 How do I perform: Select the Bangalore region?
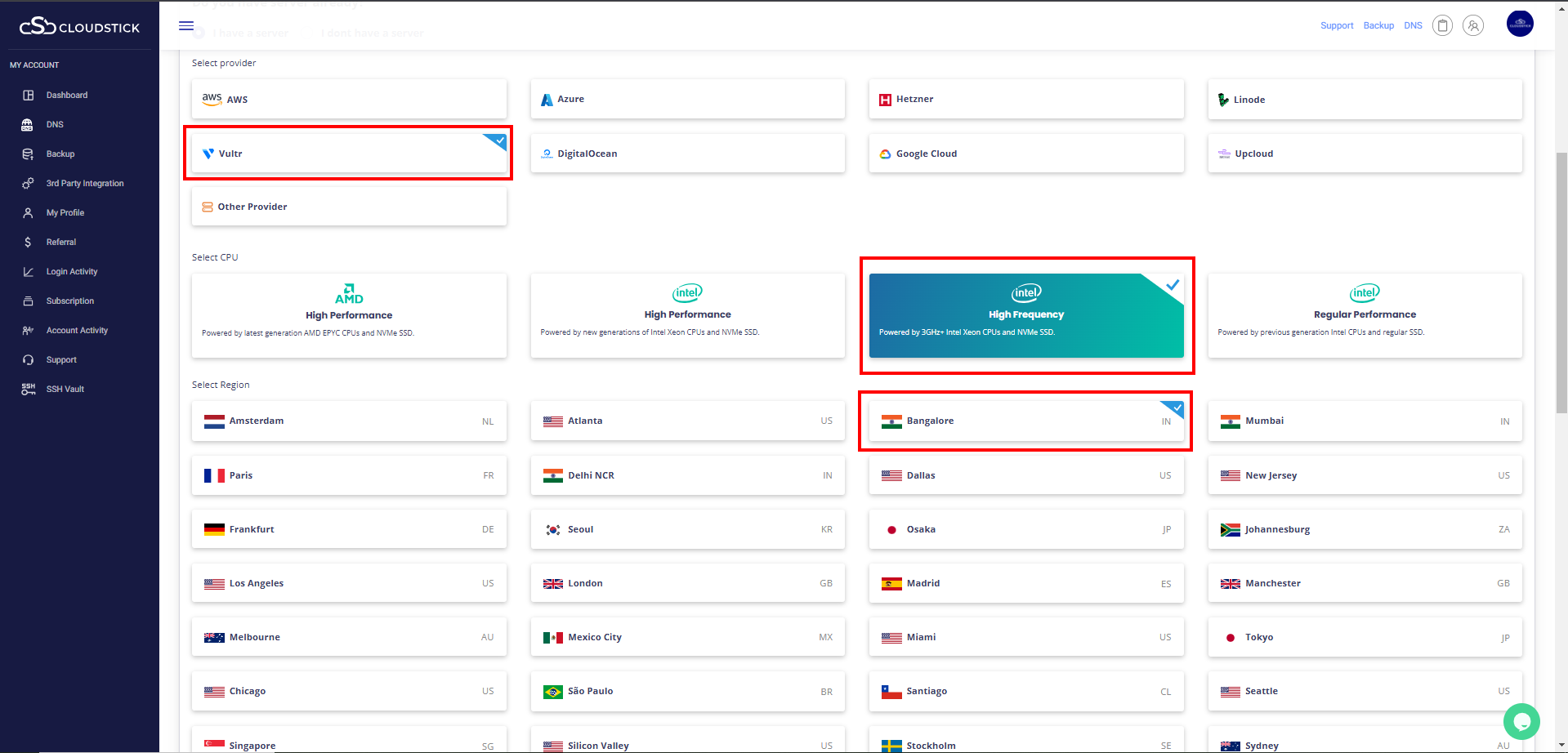tap(1025, 421)
